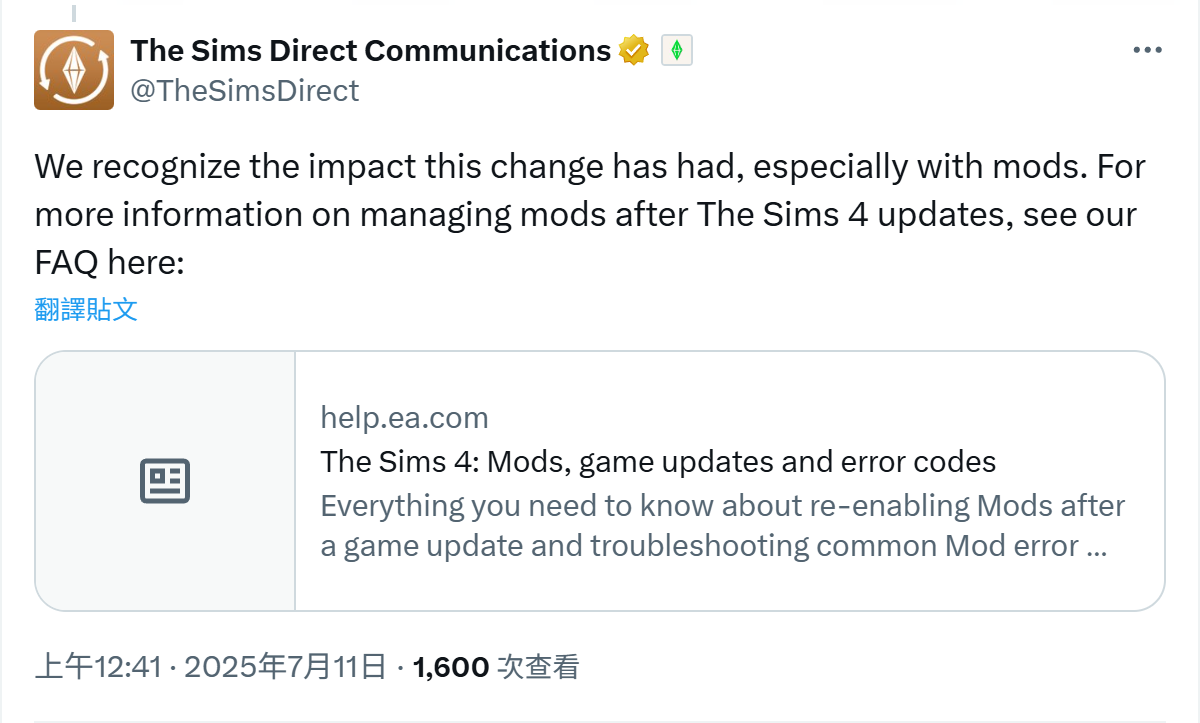Open the three-dot more options menu

tap(1146, 51)
